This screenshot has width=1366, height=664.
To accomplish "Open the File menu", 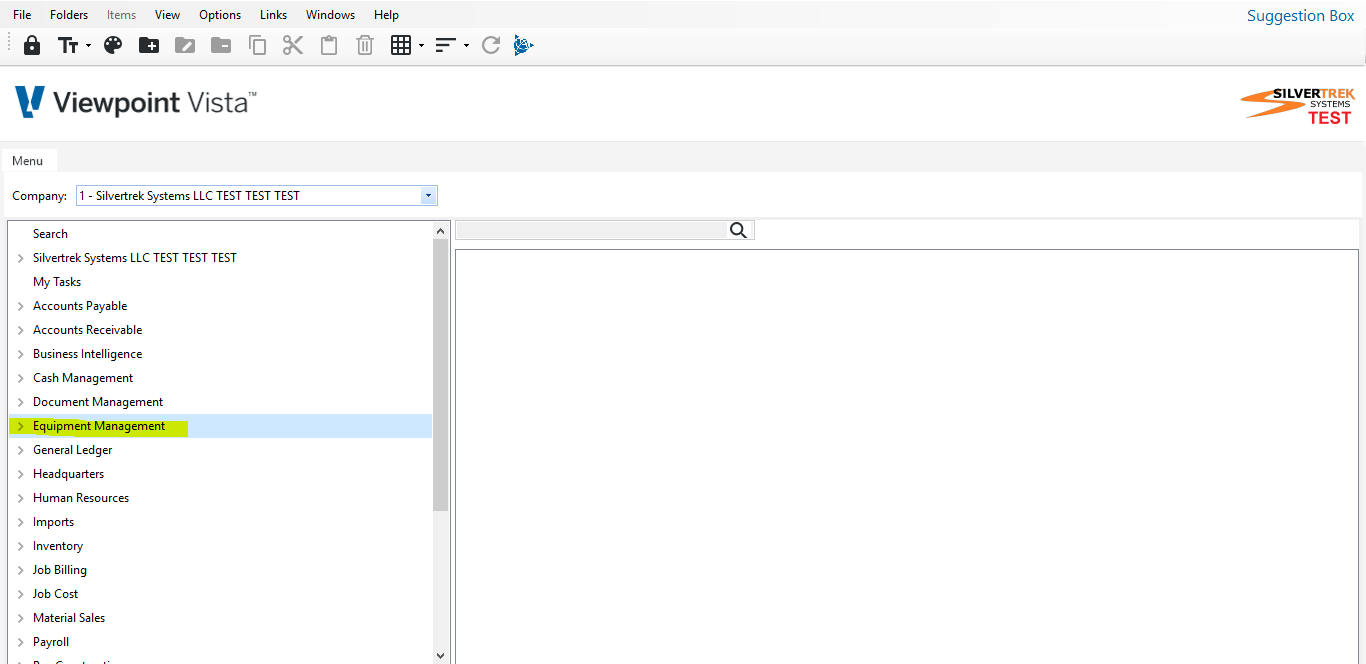I will coord(22,15).
